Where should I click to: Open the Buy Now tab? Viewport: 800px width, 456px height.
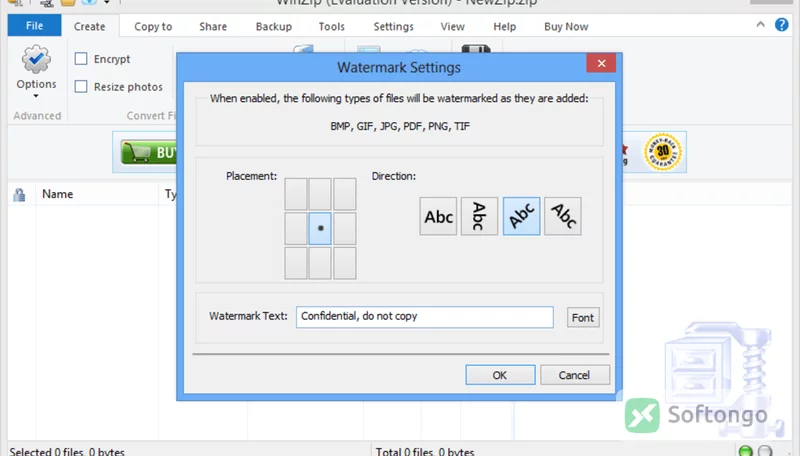[566, 27]
